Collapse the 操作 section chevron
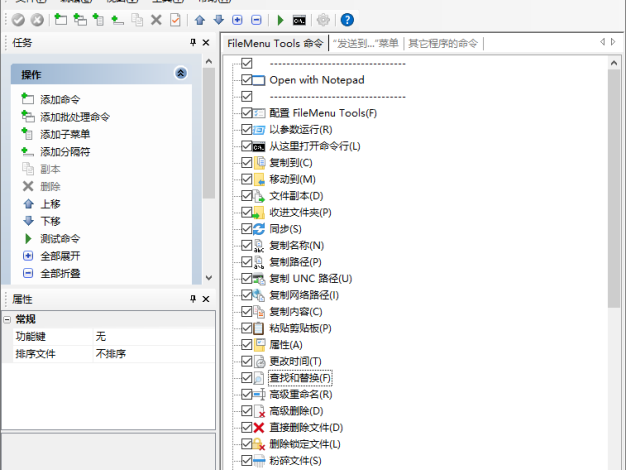The width and height of the screenshot is (626, 470). pos(181,73)
